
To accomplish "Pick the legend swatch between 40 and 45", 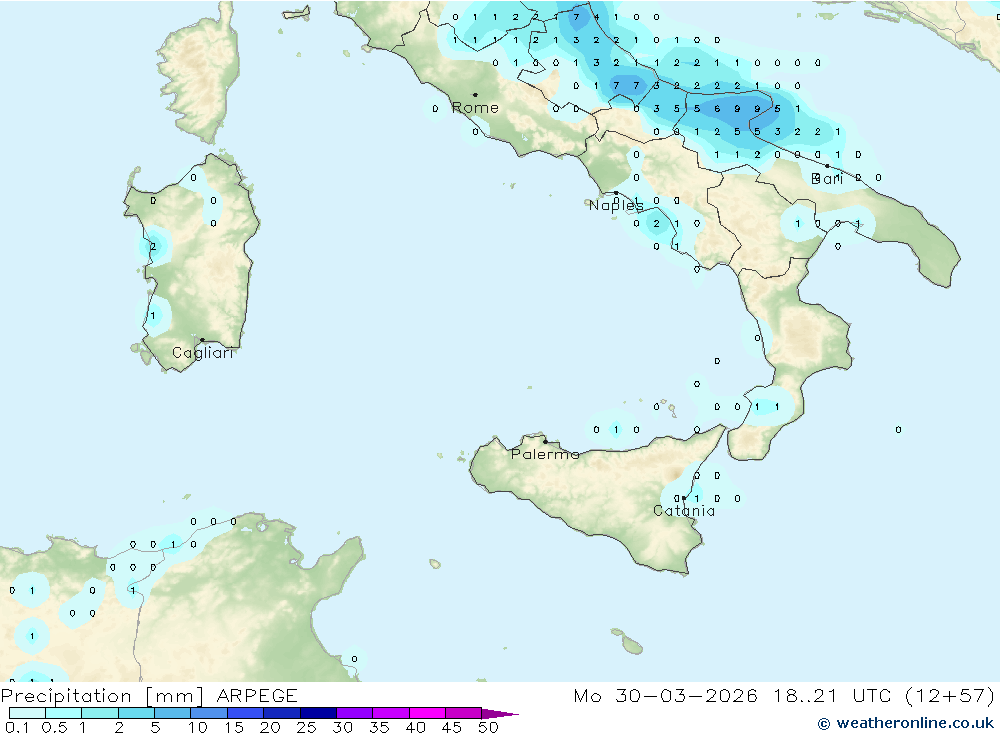I will pos(427,713).
